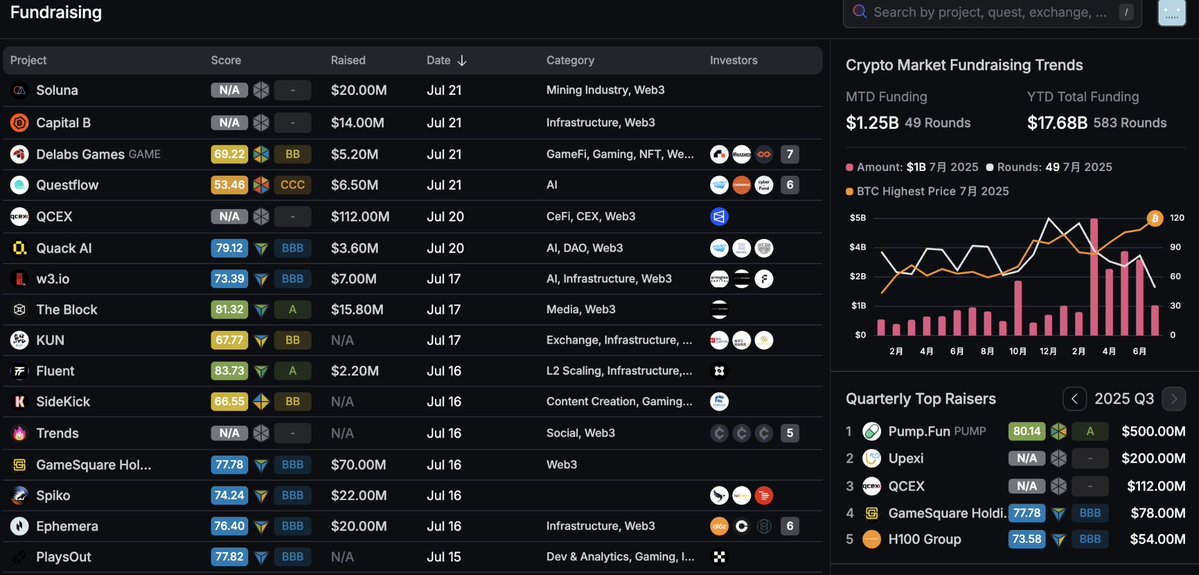Click the QCEX logo in table row
The width and height of the screenshot is (1199, 575).
tap(19, 216)
